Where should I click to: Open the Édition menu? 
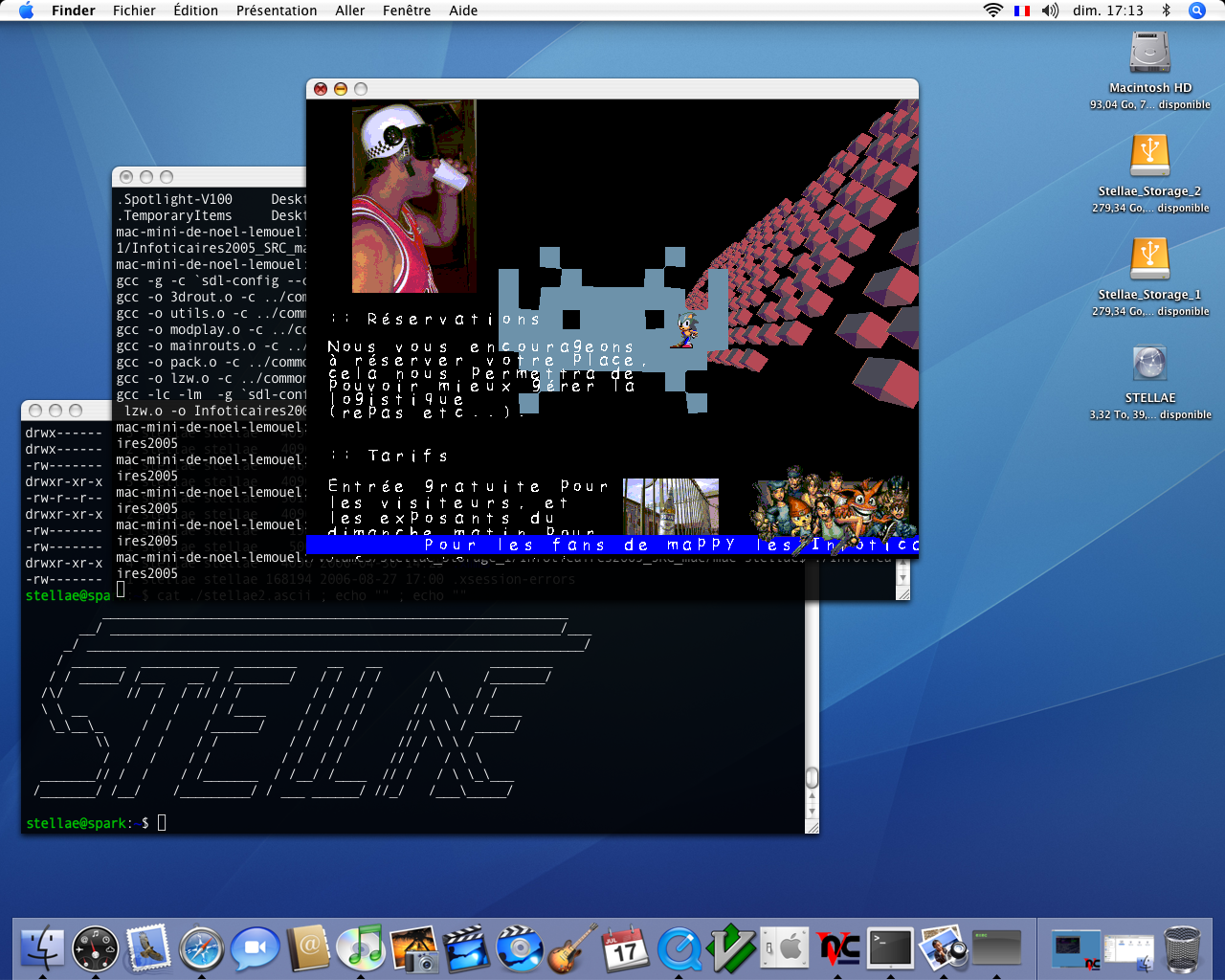pos(195,11)
